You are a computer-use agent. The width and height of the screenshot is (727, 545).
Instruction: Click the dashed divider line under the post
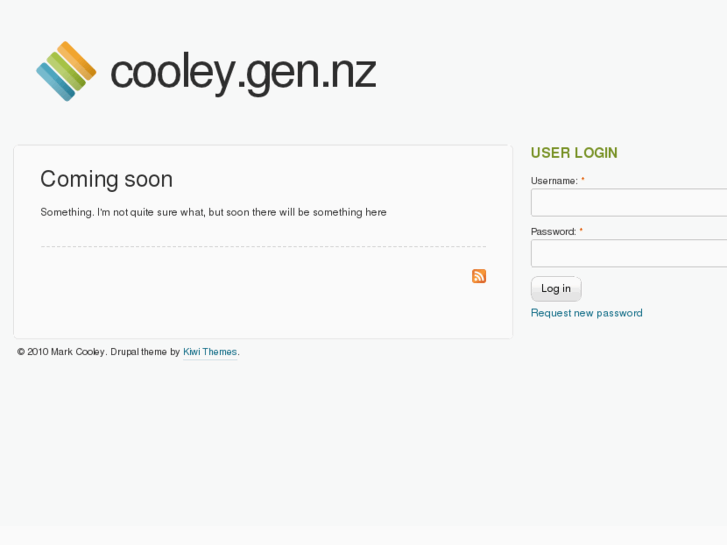pos(263,246)
